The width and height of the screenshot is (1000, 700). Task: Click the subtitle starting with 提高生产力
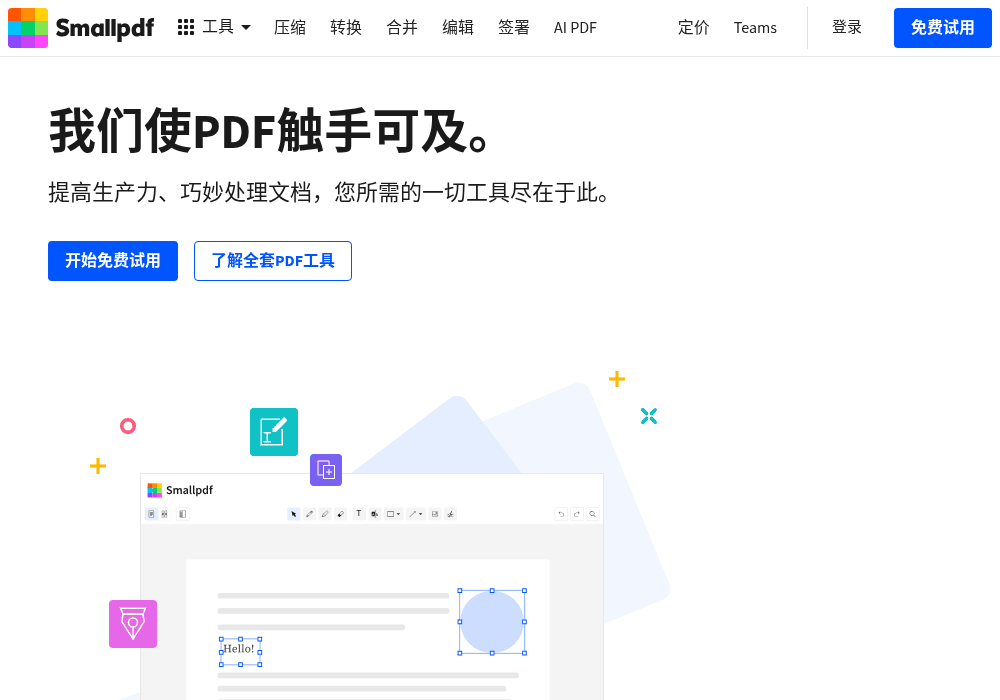coord(328,192)
